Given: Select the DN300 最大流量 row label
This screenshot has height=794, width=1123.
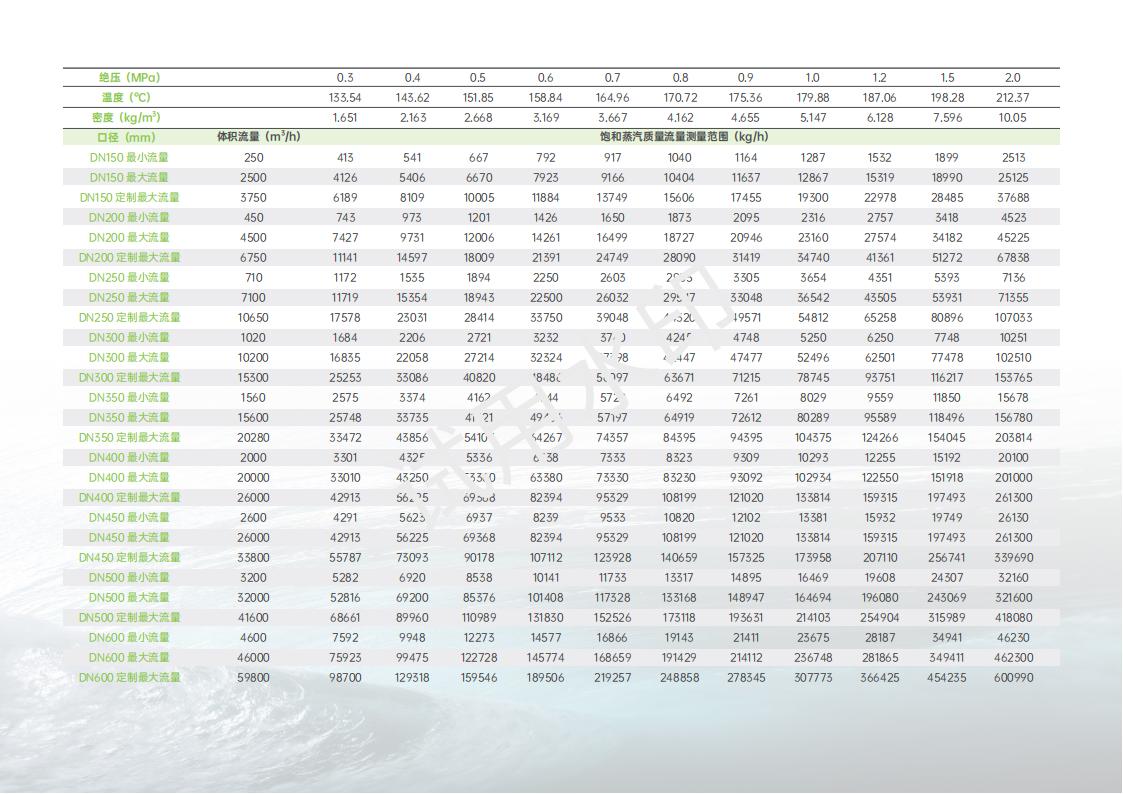Looking at the screenshot, I should pos(129,357).
